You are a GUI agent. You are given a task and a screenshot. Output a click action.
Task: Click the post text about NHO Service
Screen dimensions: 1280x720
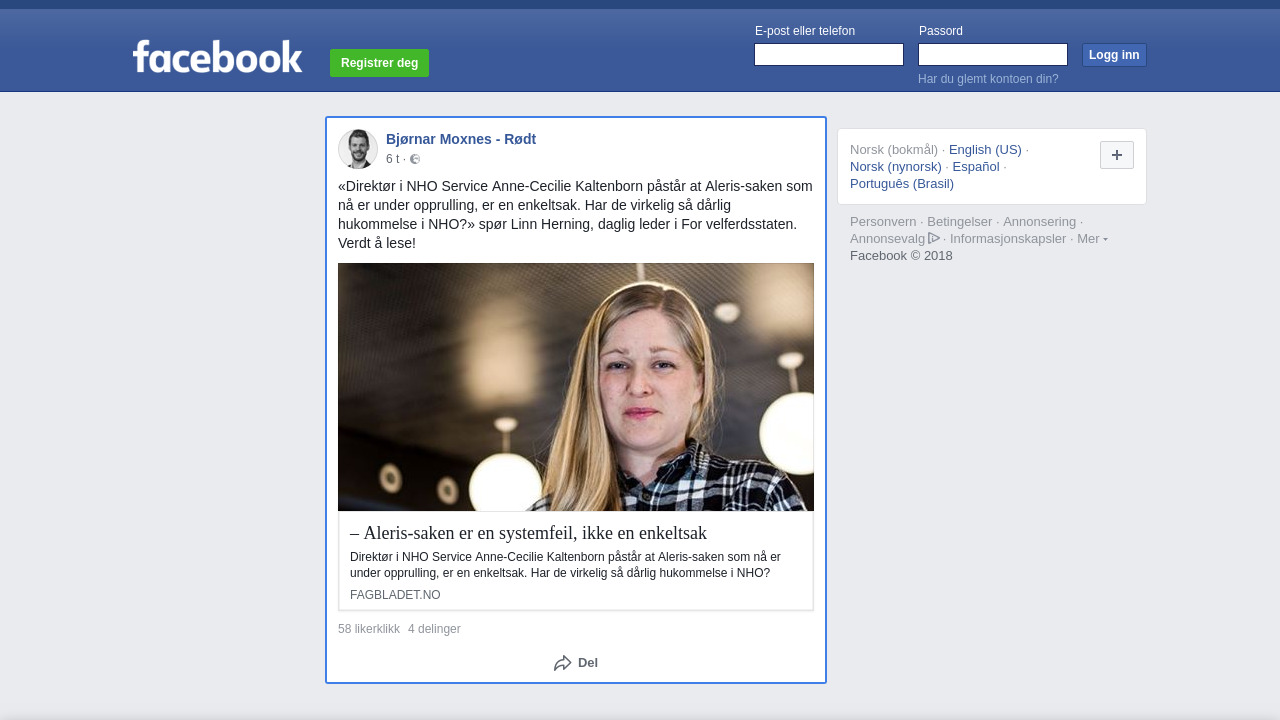576,215
